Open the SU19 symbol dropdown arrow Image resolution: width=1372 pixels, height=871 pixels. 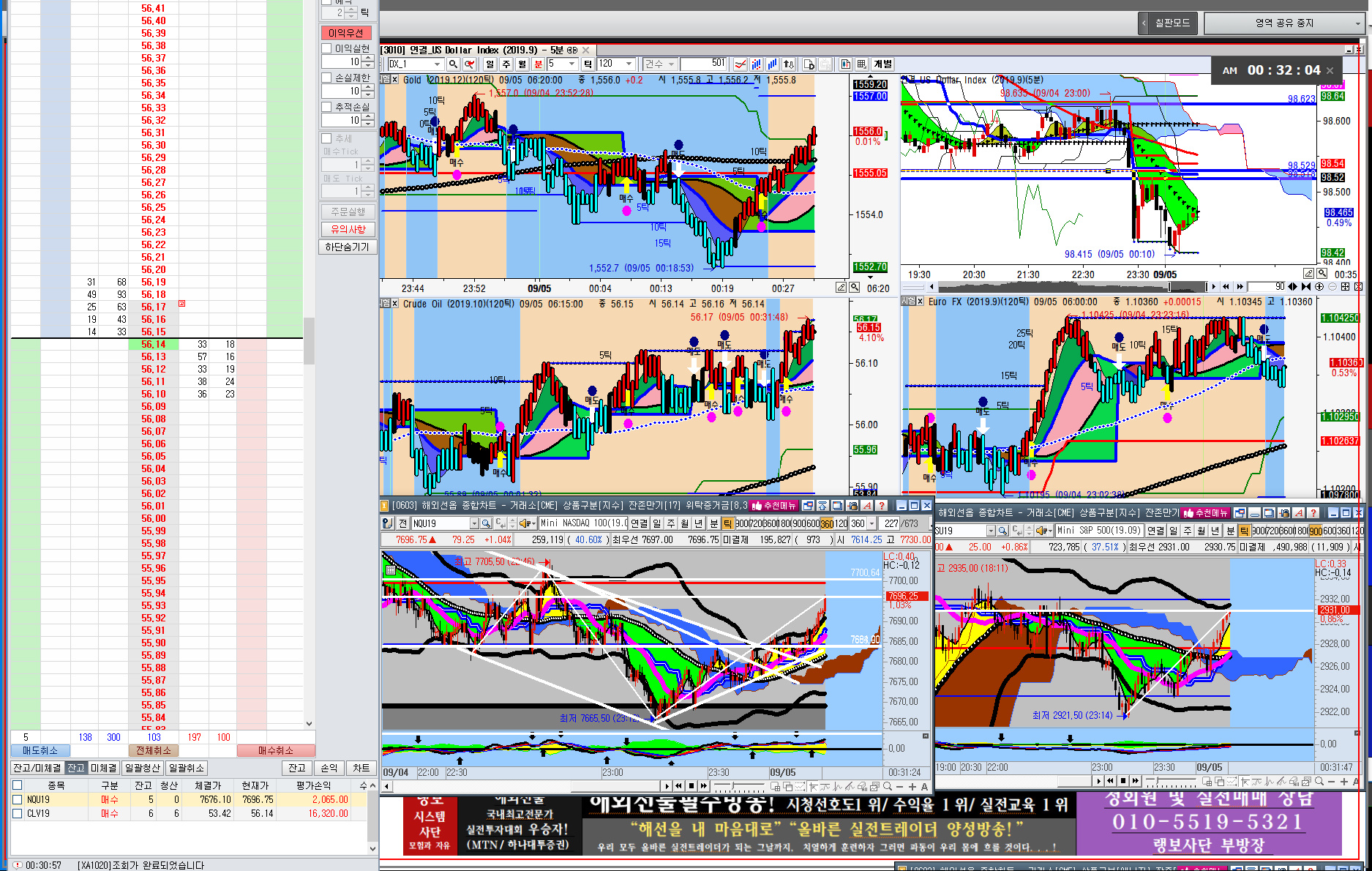(x=991, y=531)
